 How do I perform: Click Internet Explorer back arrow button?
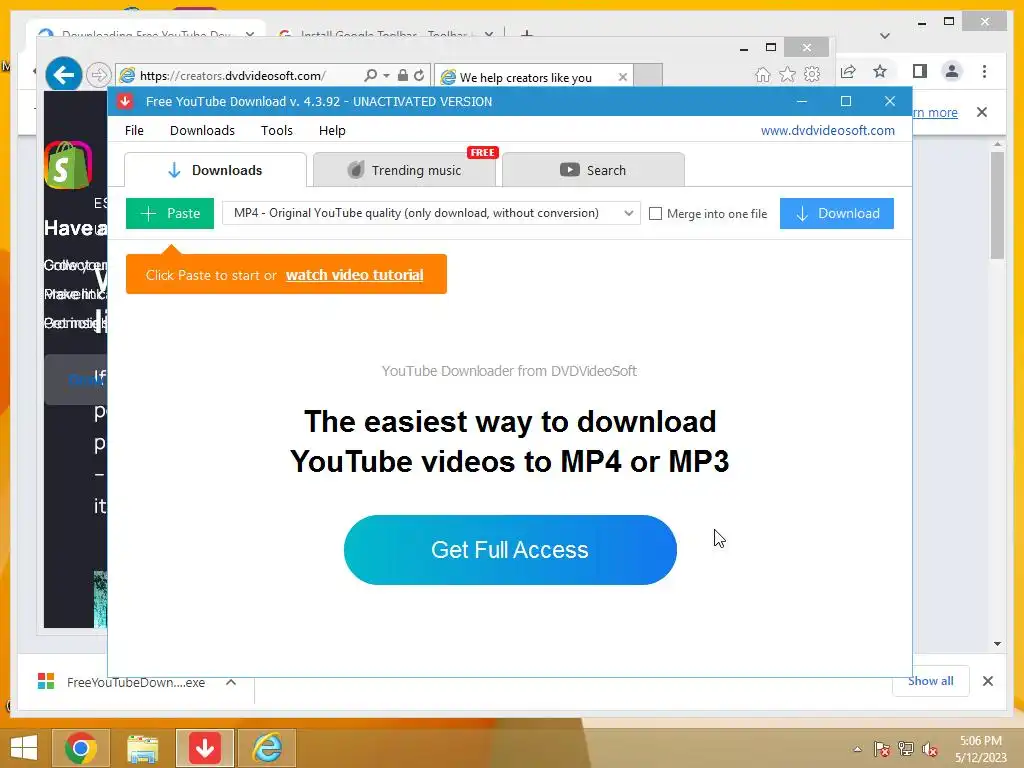(63, 75)
